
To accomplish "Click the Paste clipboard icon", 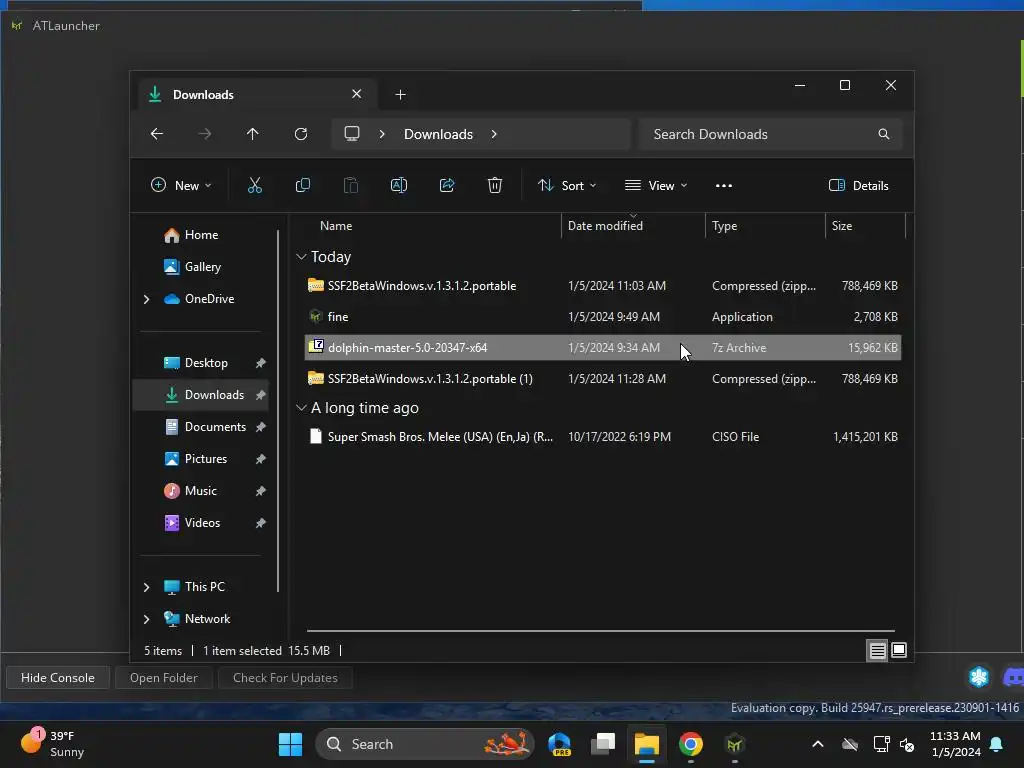I will click(x=351, y=185).
